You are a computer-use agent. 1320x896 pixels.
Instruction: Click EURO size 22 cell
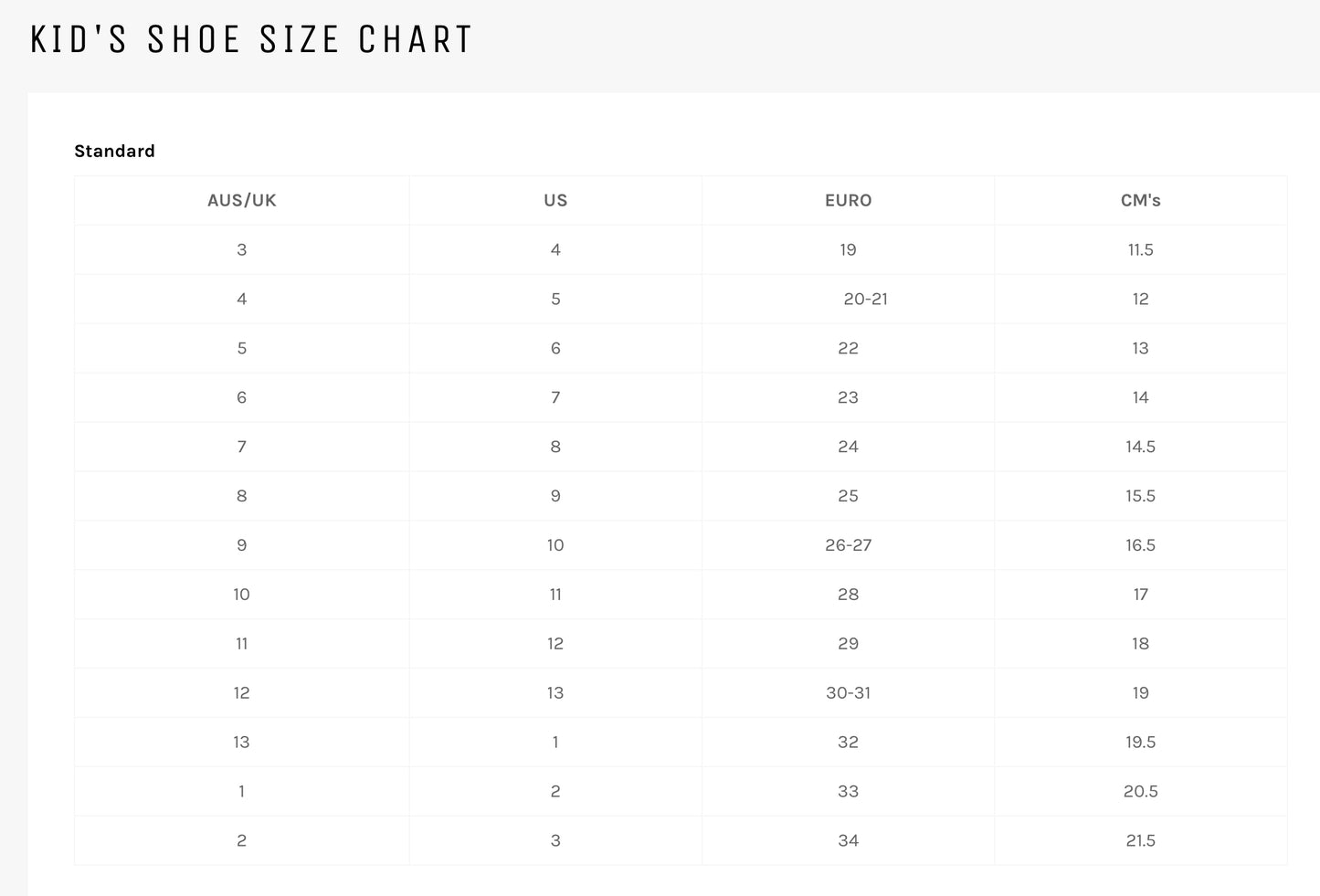pos(848,348)
